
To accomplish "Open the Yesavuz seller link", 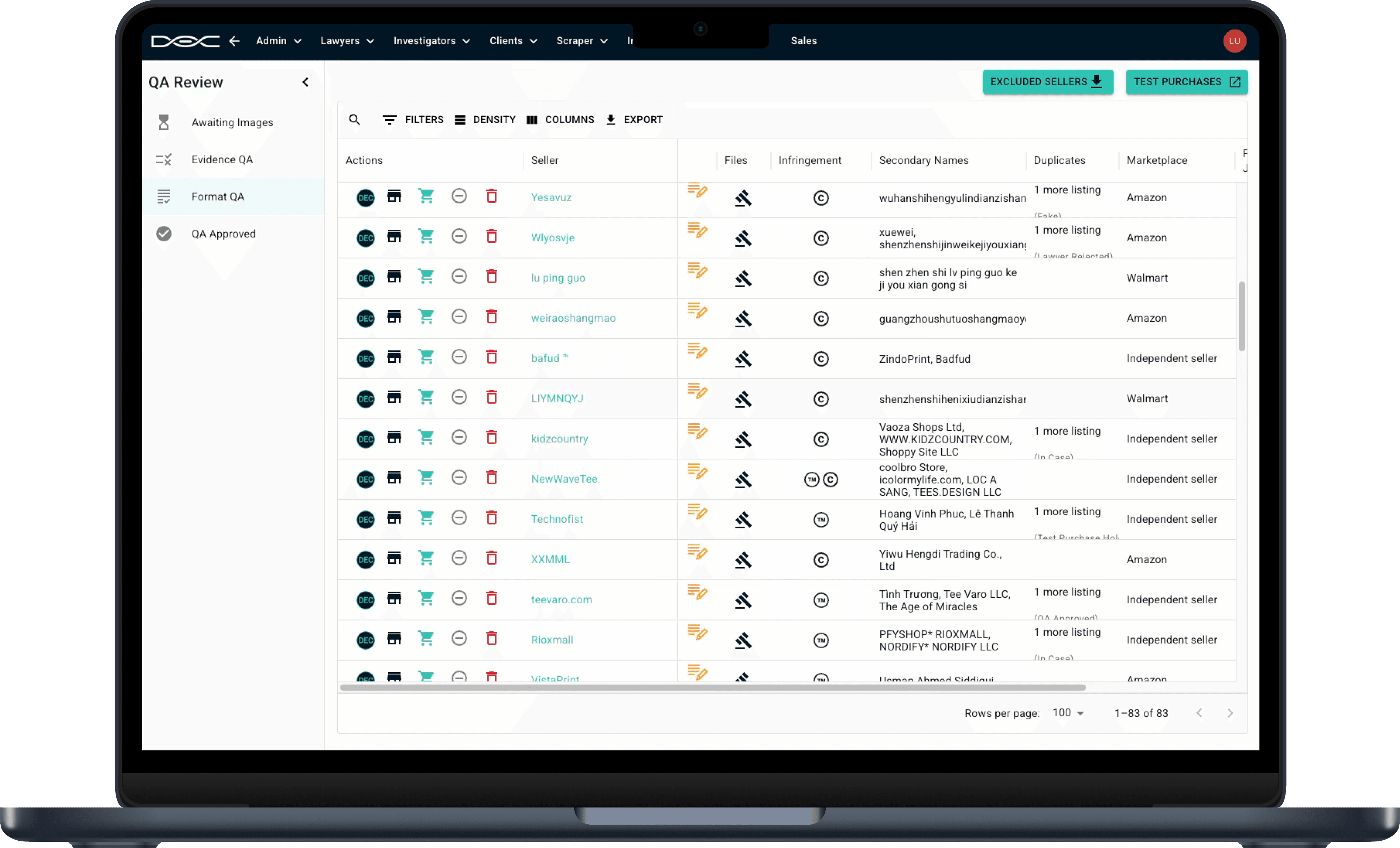I will point(551,198).
